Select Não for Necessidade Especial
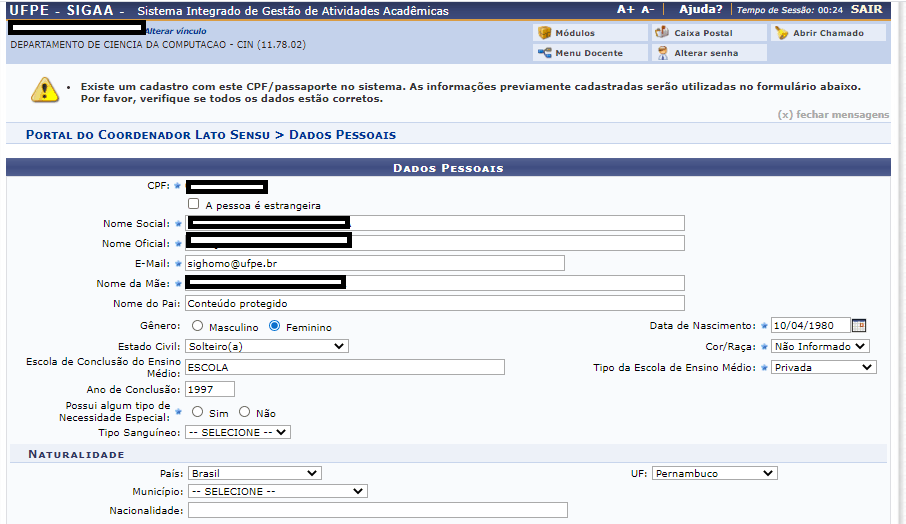The width and height of the screenshot is (906, 524). click(244, 412)
